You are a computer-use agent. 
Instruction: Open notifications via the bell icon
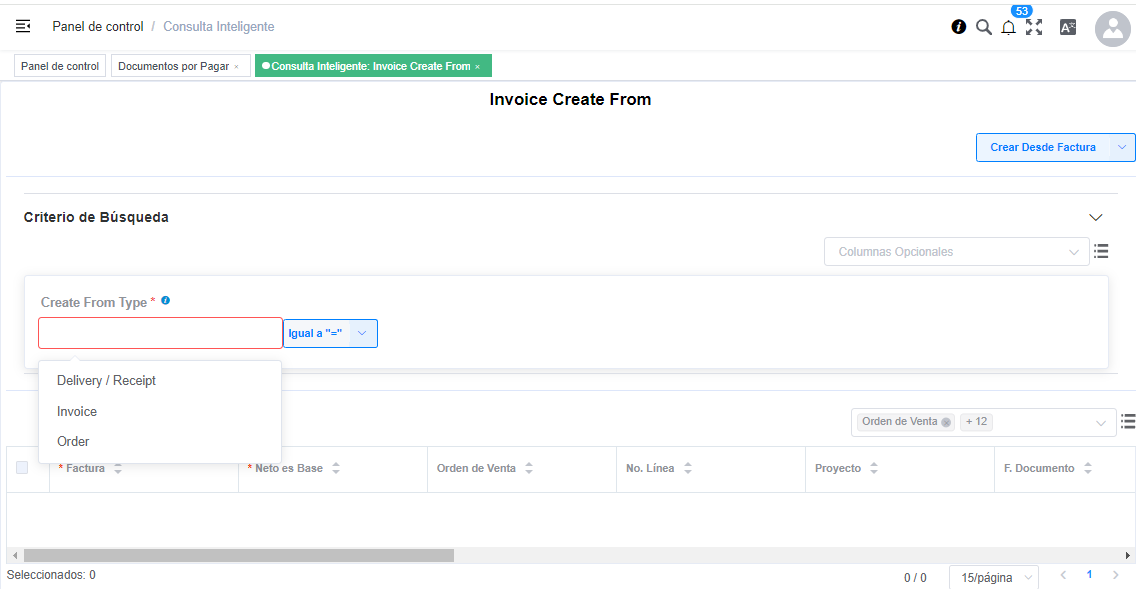(x=1008, y=27)
